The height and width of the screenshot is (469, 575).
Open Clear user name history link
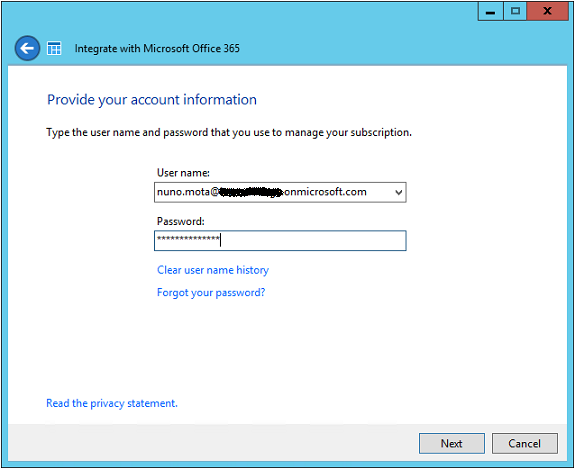click(x=213, y=270)
